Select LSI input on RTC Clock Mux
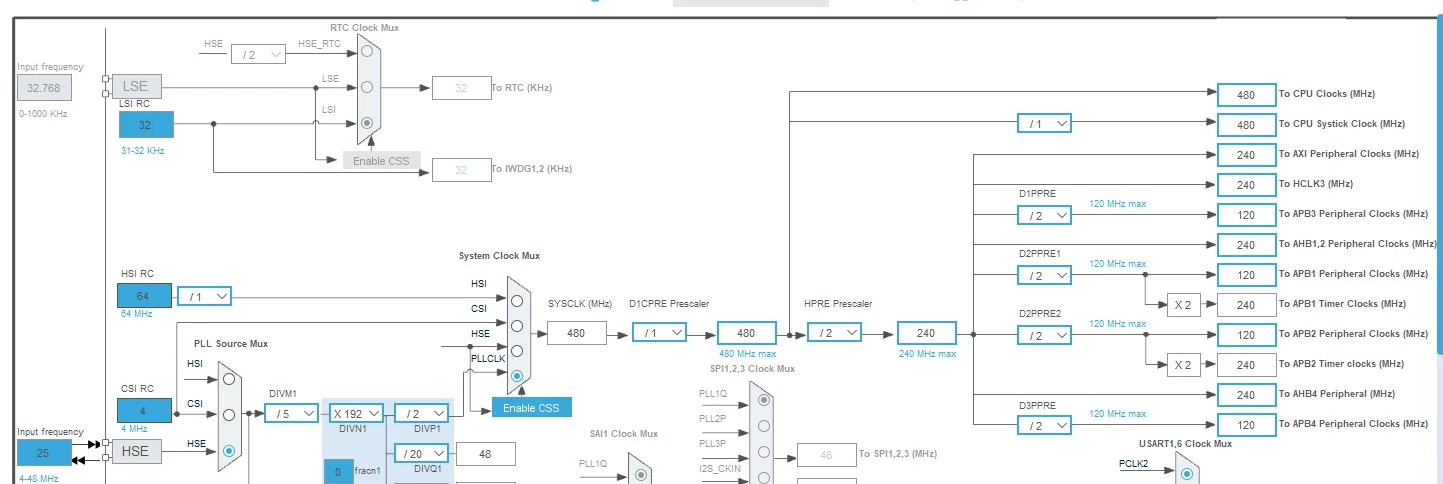 click(x=367, y=124)
